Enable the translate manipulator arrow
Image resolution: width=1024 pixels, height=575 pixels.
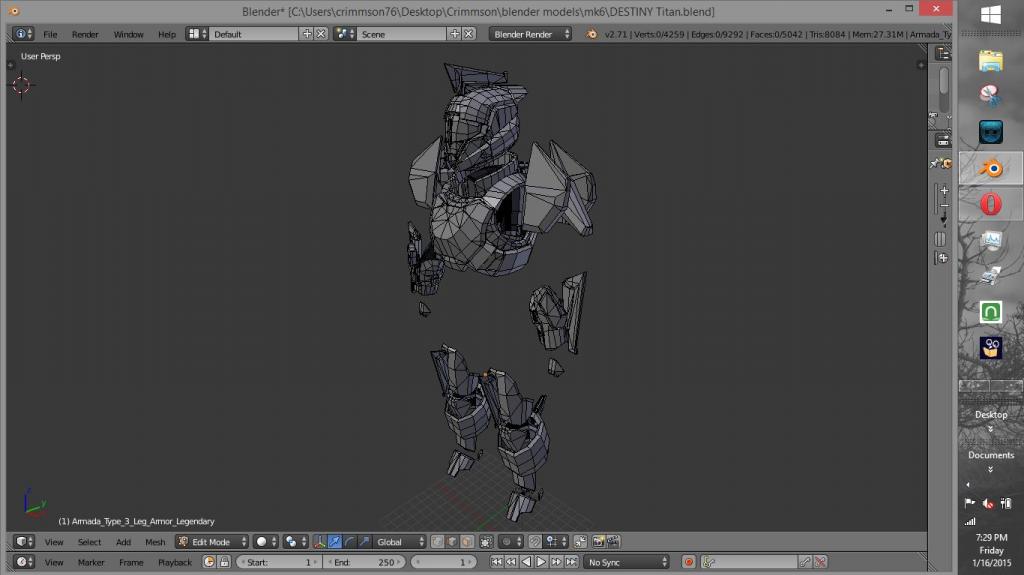pyautogui.click(x=334, y=542)
